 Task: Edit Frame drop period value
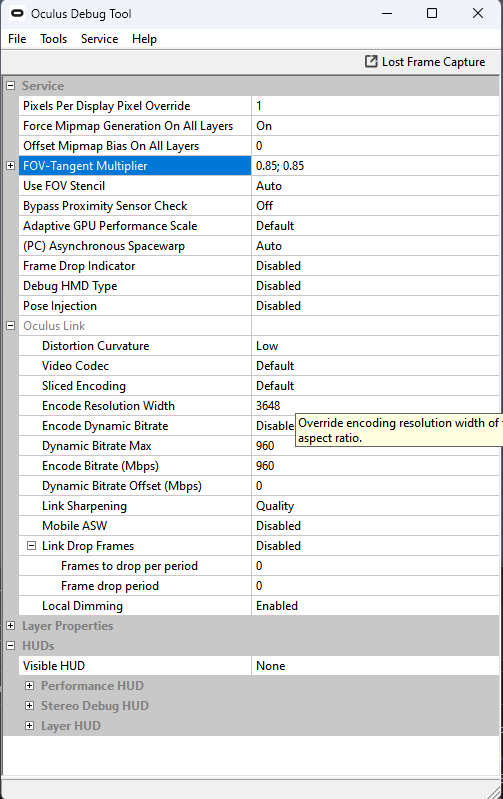coord(375,586)
